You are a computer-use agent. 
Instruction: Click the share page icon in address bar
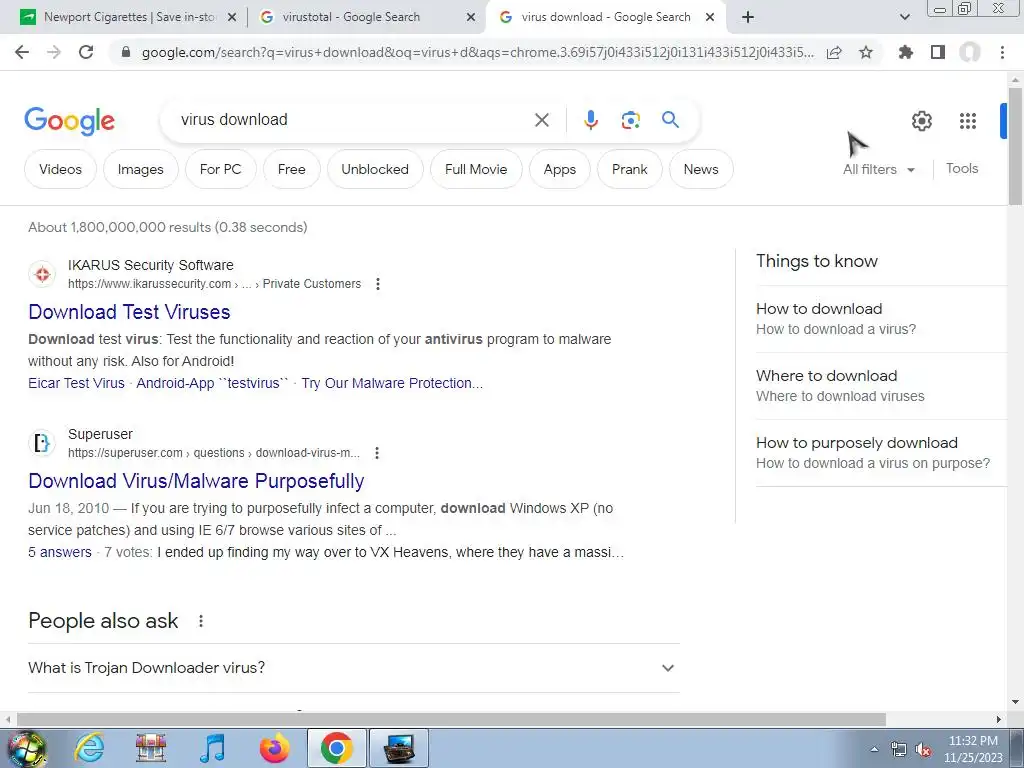point(834,52)
